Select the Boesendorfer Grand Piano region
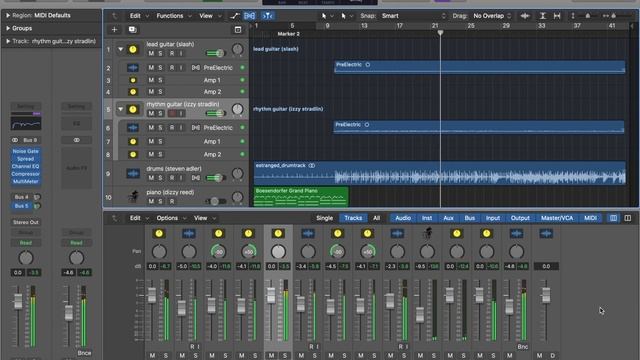Image resolution: width=640 pixels, height=360 pixels. [x=301, y=197]
